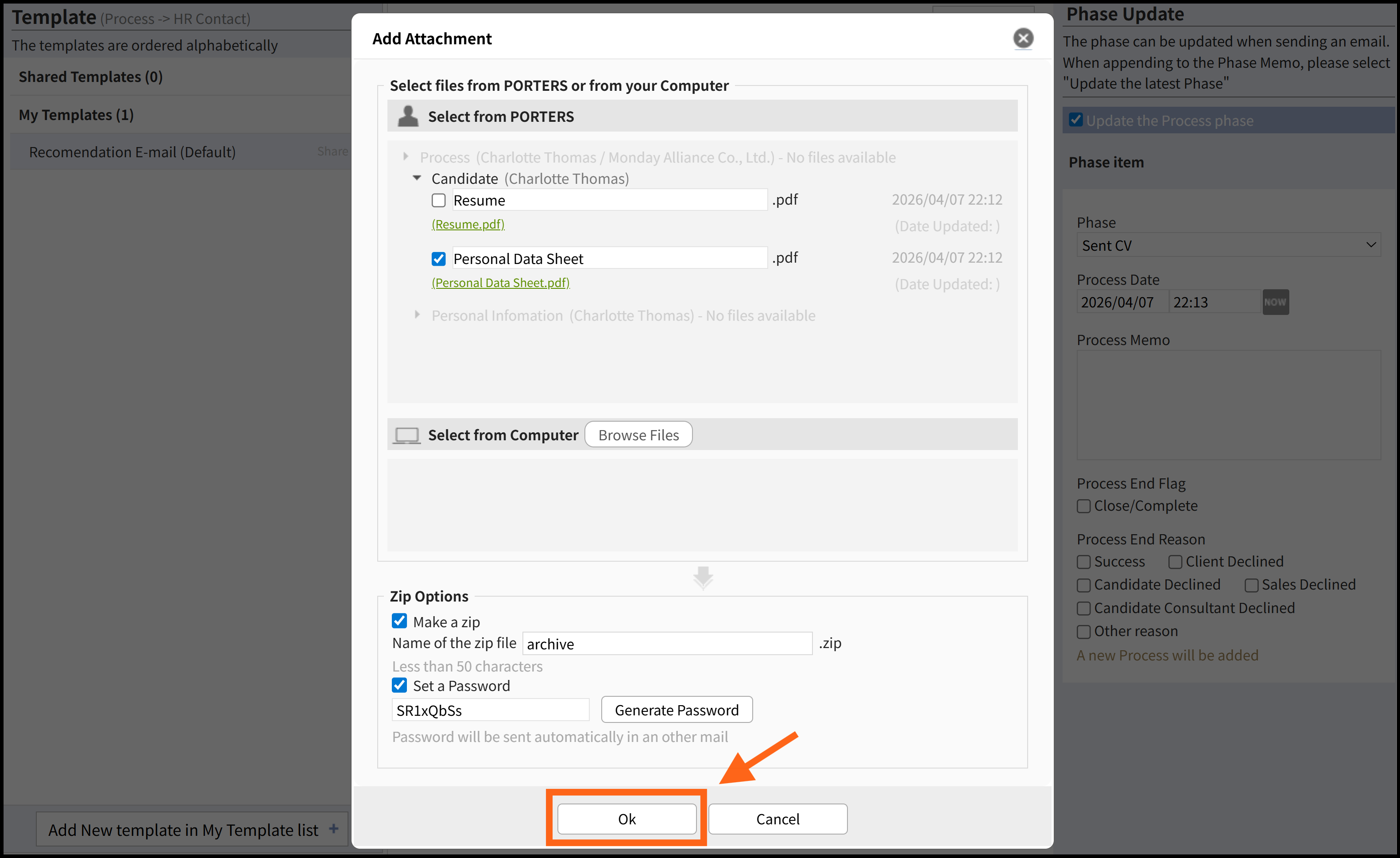The width and height of the screenshot is (1400, 858).
Task: Close the Add Attachment dialog
Action: (x=1023, y=39)
